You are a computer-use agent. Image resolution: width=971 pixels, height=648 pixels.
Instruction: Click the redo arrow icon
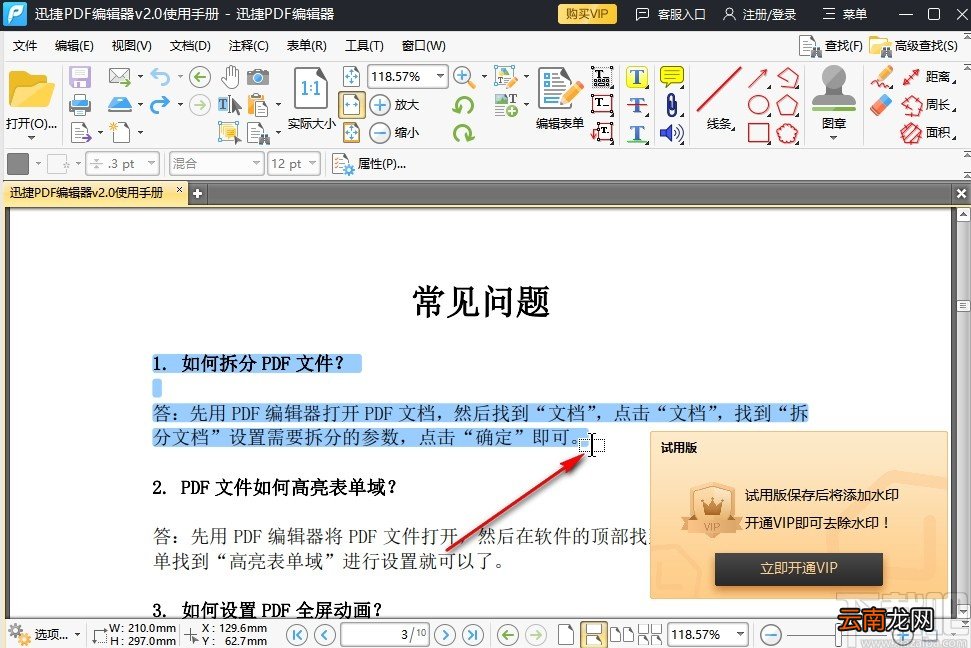160,105
